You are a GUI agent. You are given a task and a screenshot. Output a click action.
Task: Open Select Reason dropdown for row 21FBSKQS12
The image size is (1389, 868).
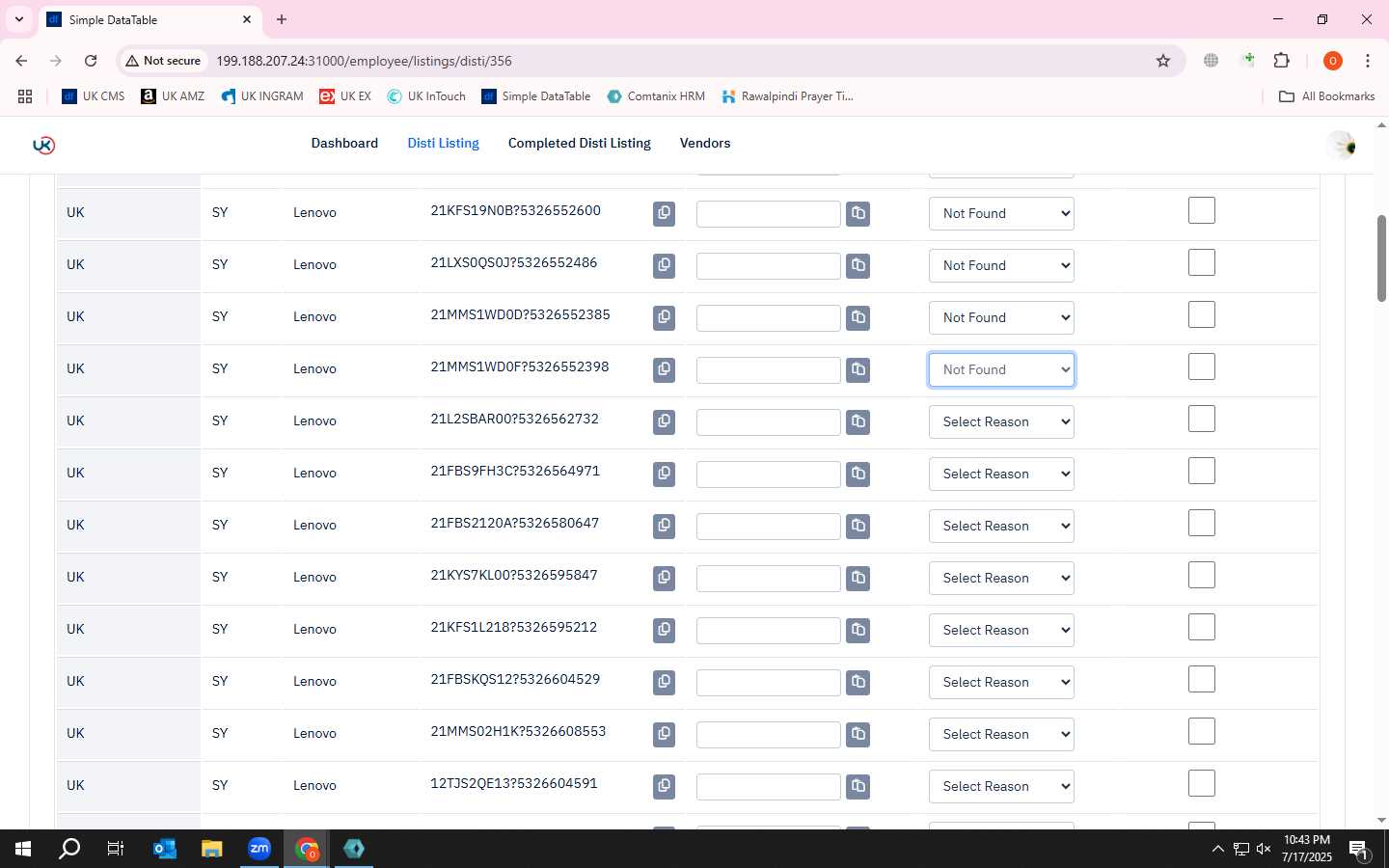tap(1001, 682)
